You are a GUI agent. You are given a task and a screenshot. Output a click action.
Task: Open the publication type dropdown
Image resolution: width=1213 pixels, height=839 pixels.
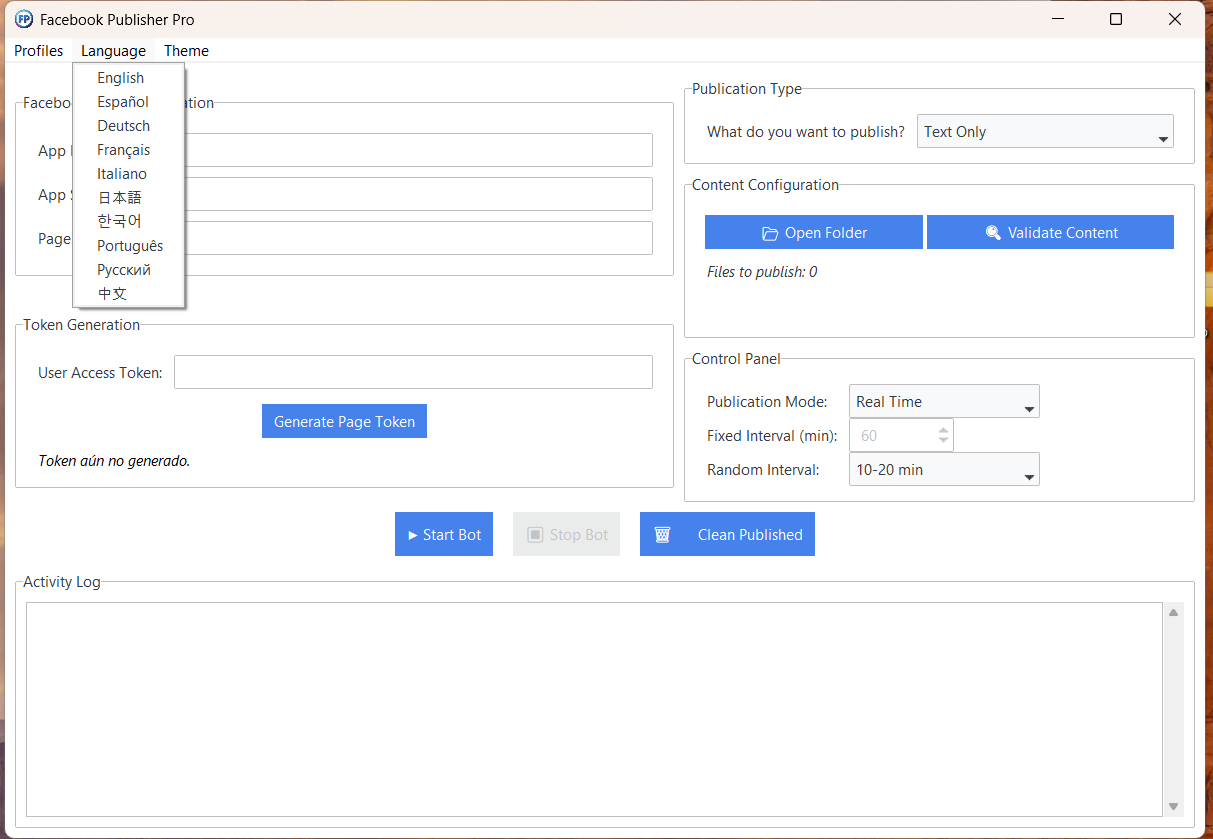click(1045, 132)
